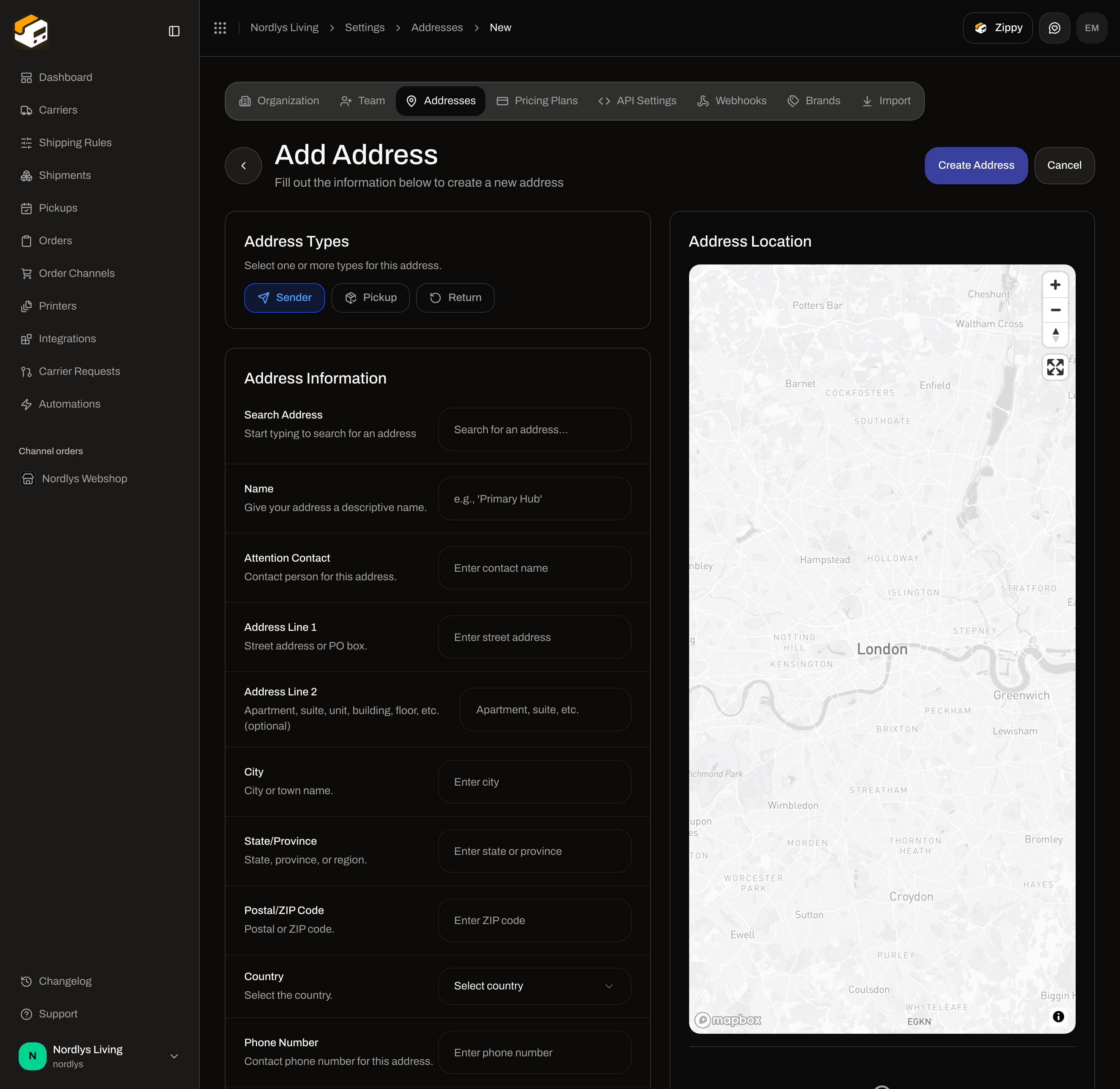Viewport: 1120px width, 1089px height.
Task: Expand the Nordlys Living organization switcher
Action: [x=100, y=1056]
